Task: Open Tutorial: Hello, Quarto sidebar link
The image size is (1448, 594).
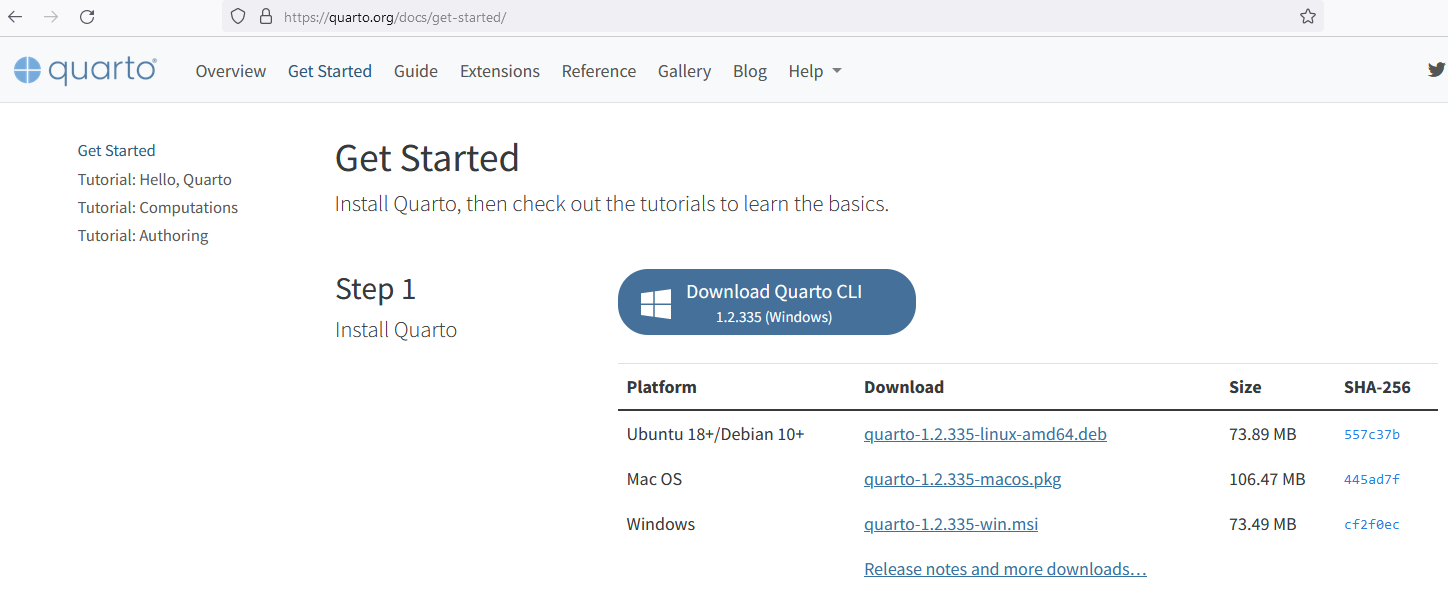Action: 155,180
